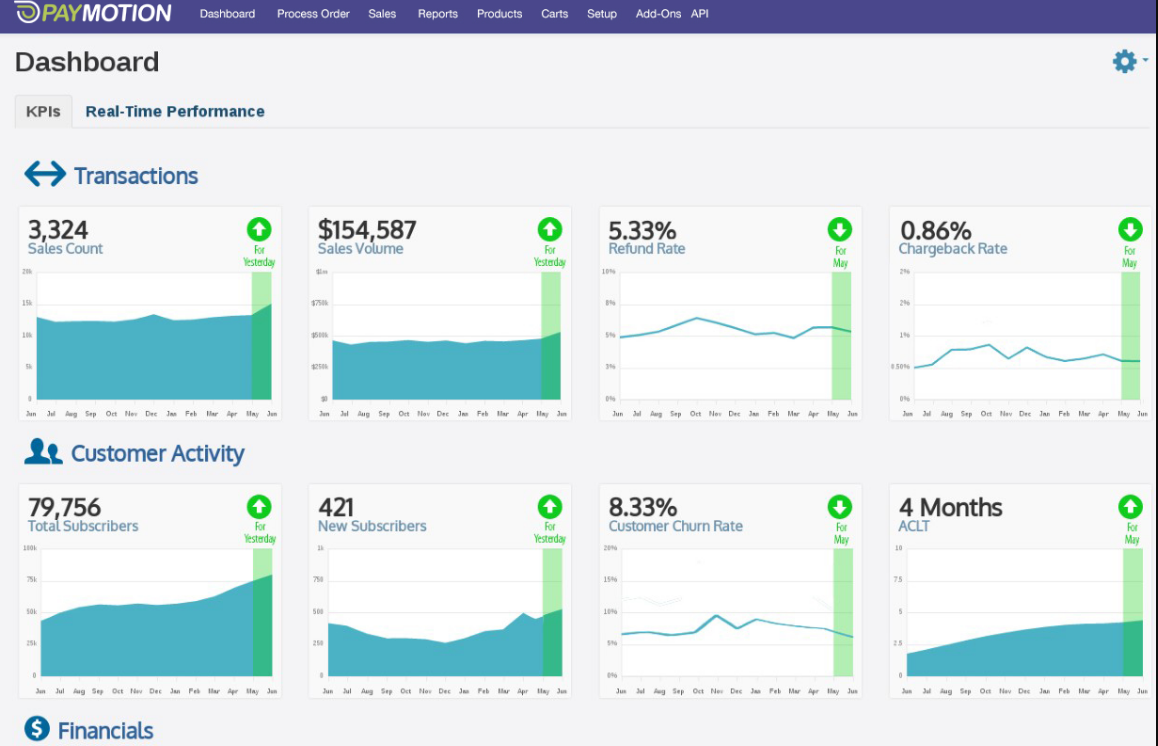Open the dashboard settings gear
The height and width of the screenshot is (746, 1158).
click(1124, 60)
